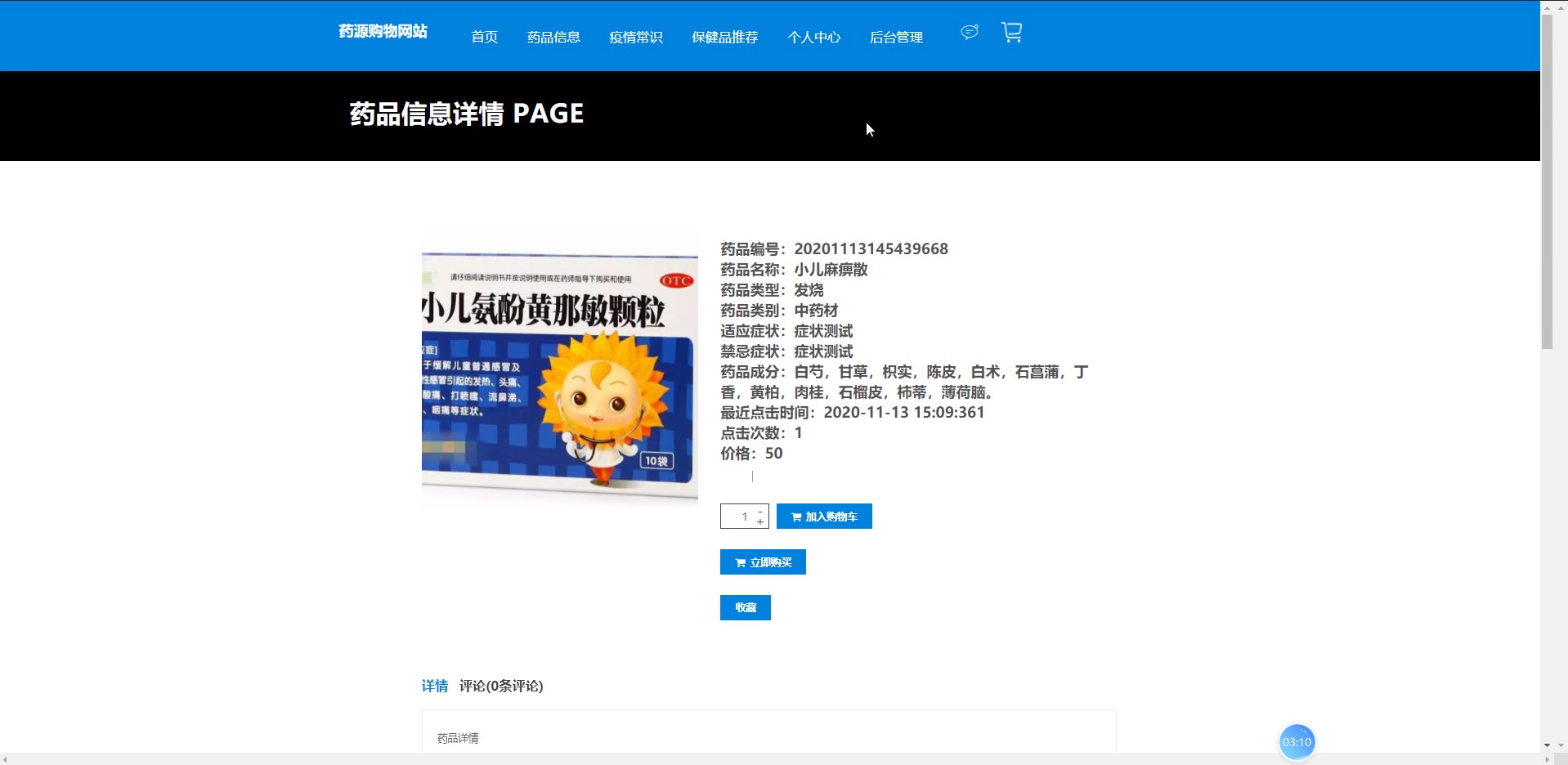
Task: Click the 适应症状: 症状测试 text
Action: pyautogui.click(x=786, y=330)
